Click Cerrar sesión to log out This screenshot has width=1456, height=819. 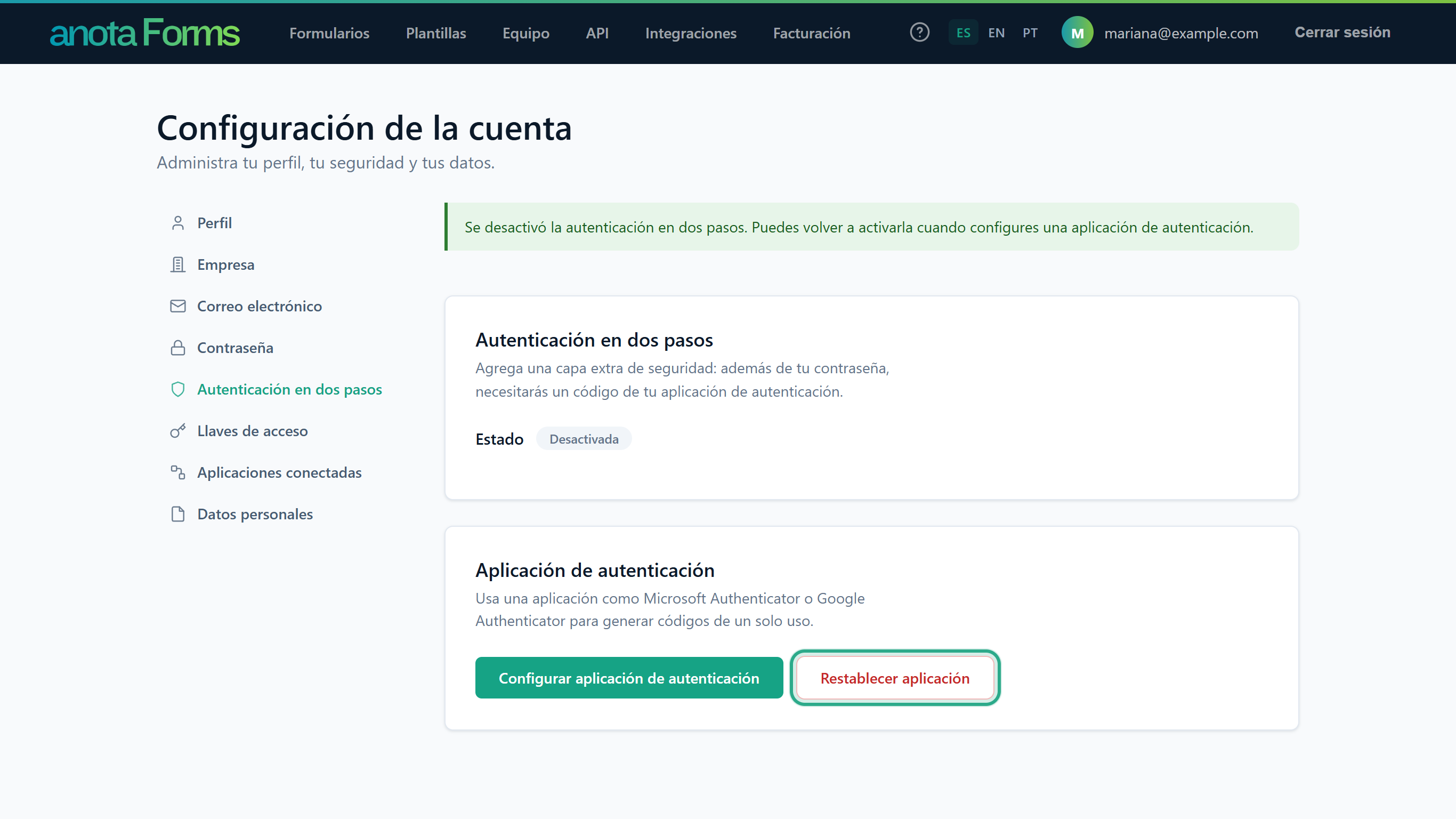pos(1342,32)
